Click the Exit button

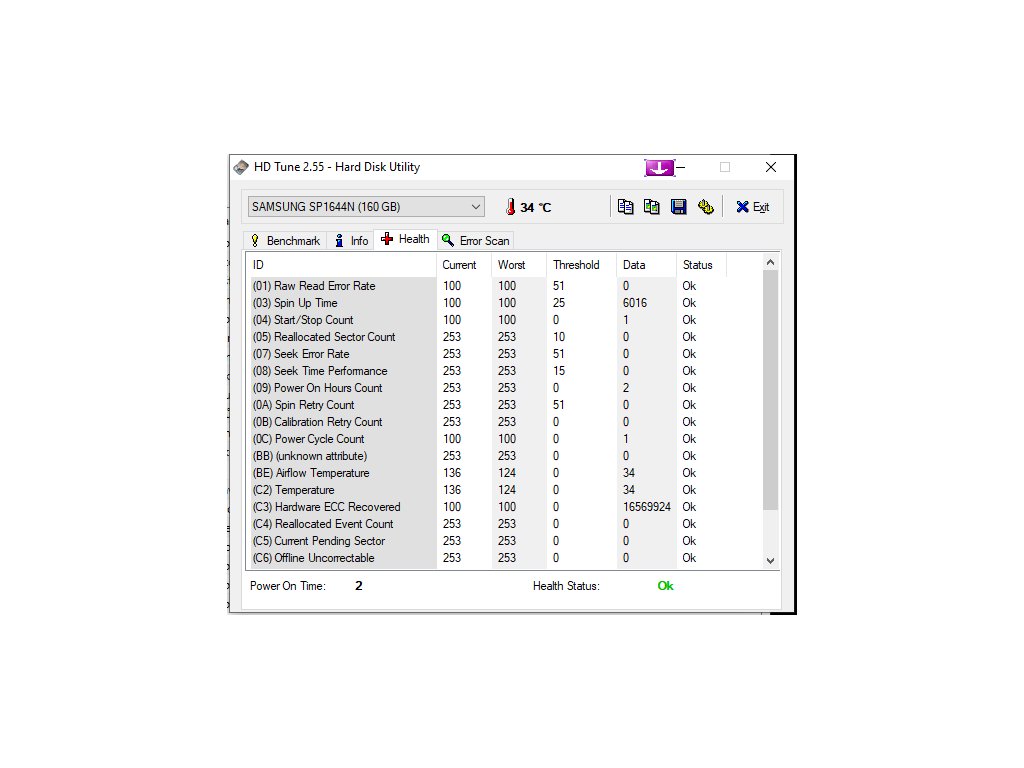click(752, 207)
